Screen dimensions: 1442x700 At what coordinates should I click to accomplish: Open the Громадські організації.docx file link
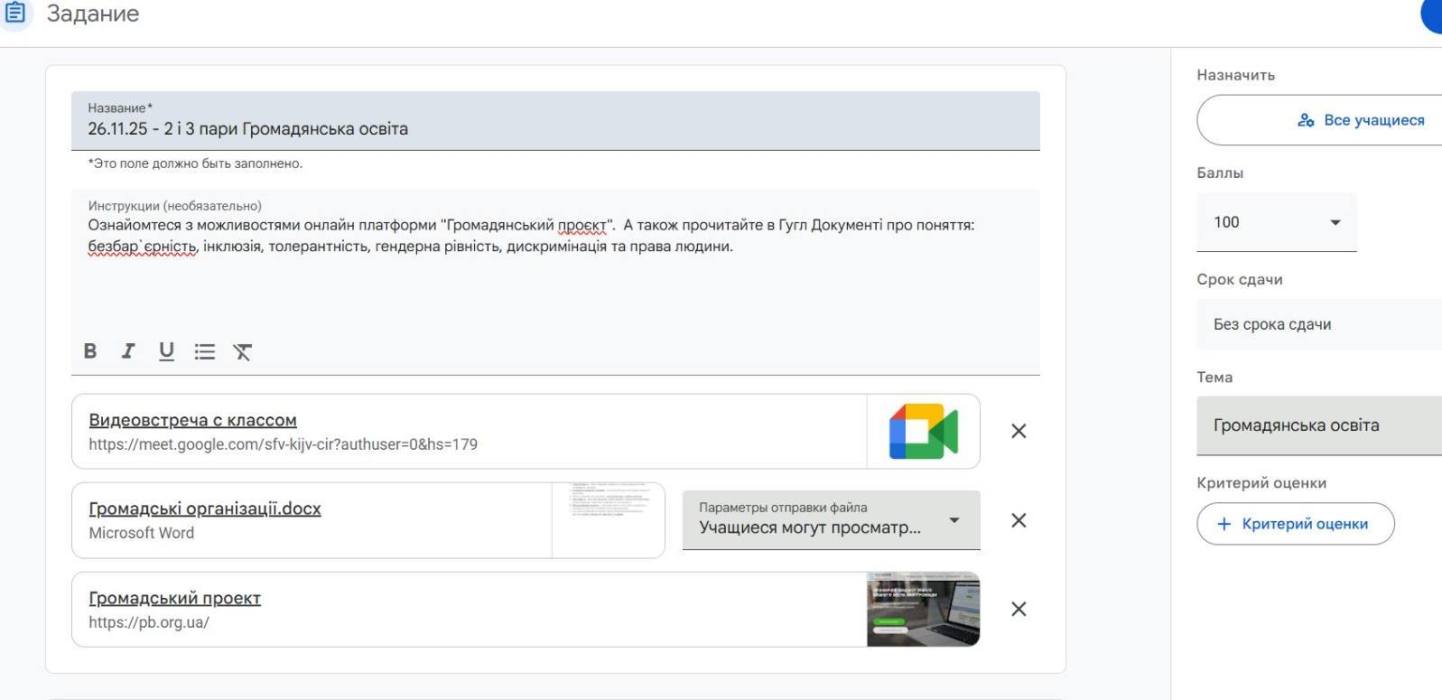point(204,509)
